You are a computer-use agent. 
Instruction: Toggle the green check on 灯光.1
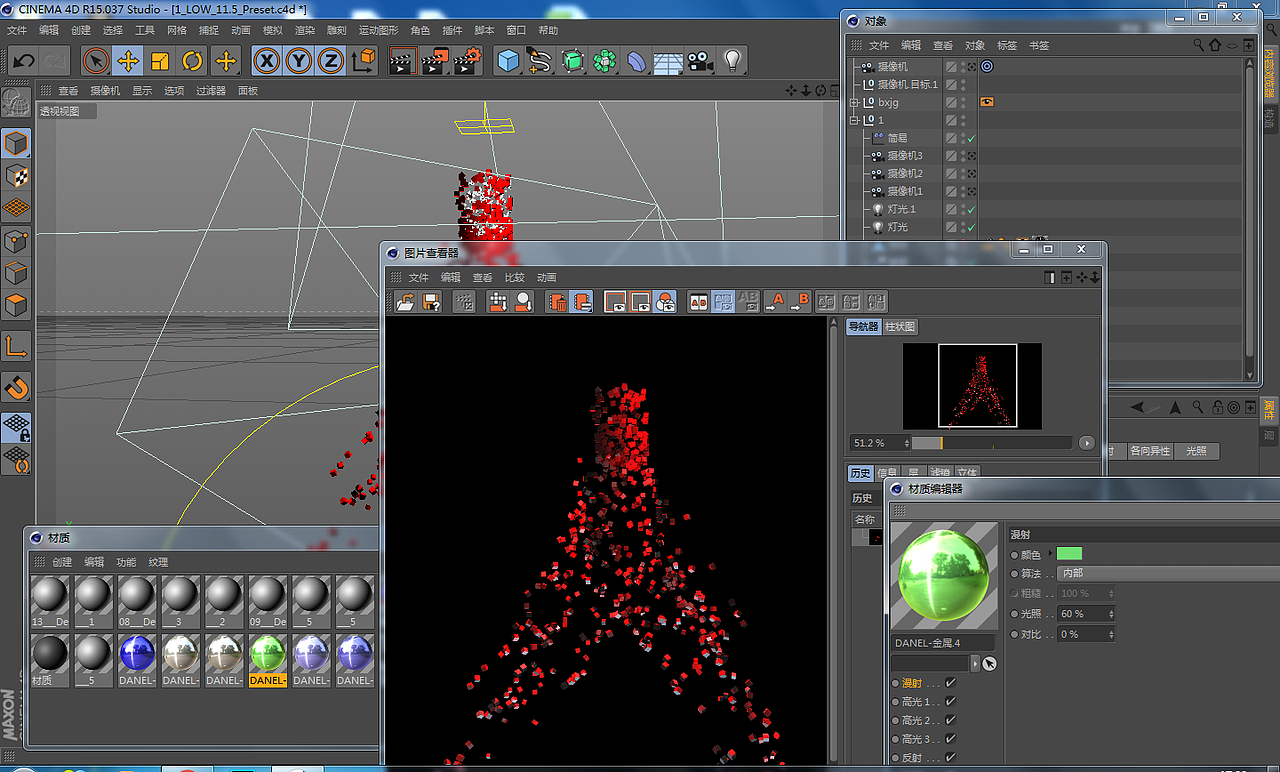pos(971,209)
